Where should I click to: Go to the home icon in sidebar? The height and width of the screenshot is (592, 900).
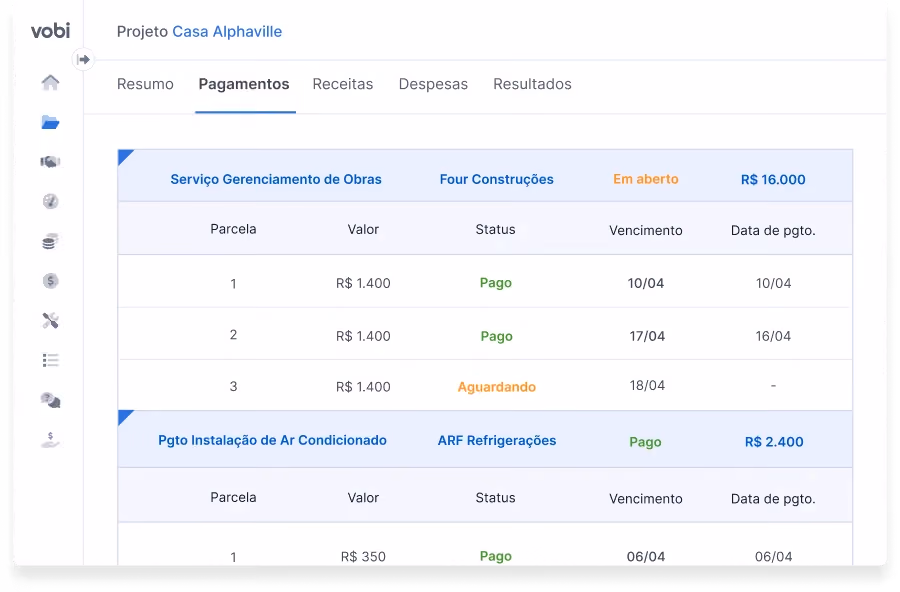51,82
